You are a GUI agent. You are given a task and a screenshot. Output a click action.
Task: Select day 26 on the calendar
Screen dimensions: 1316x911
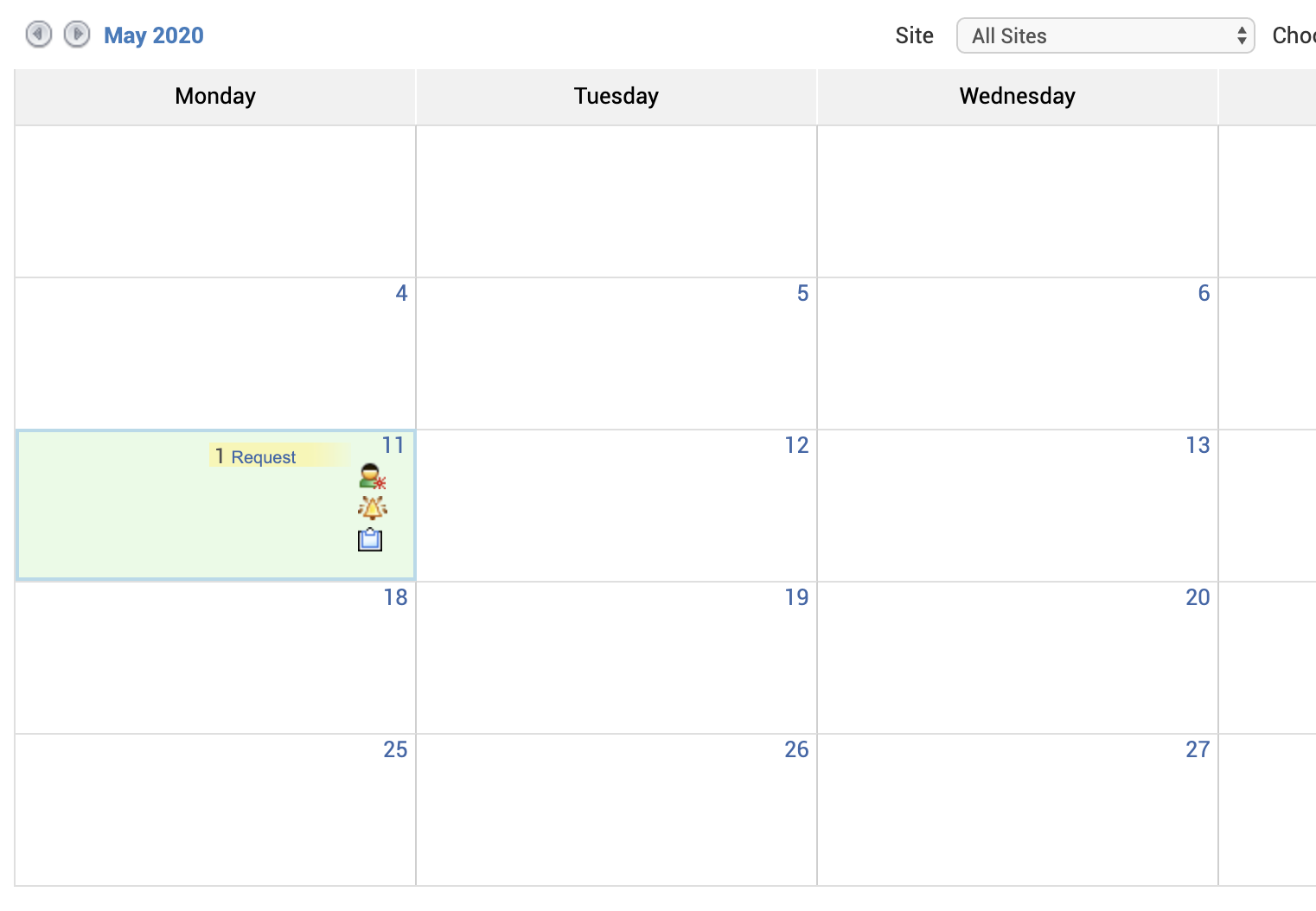(796, 749)
